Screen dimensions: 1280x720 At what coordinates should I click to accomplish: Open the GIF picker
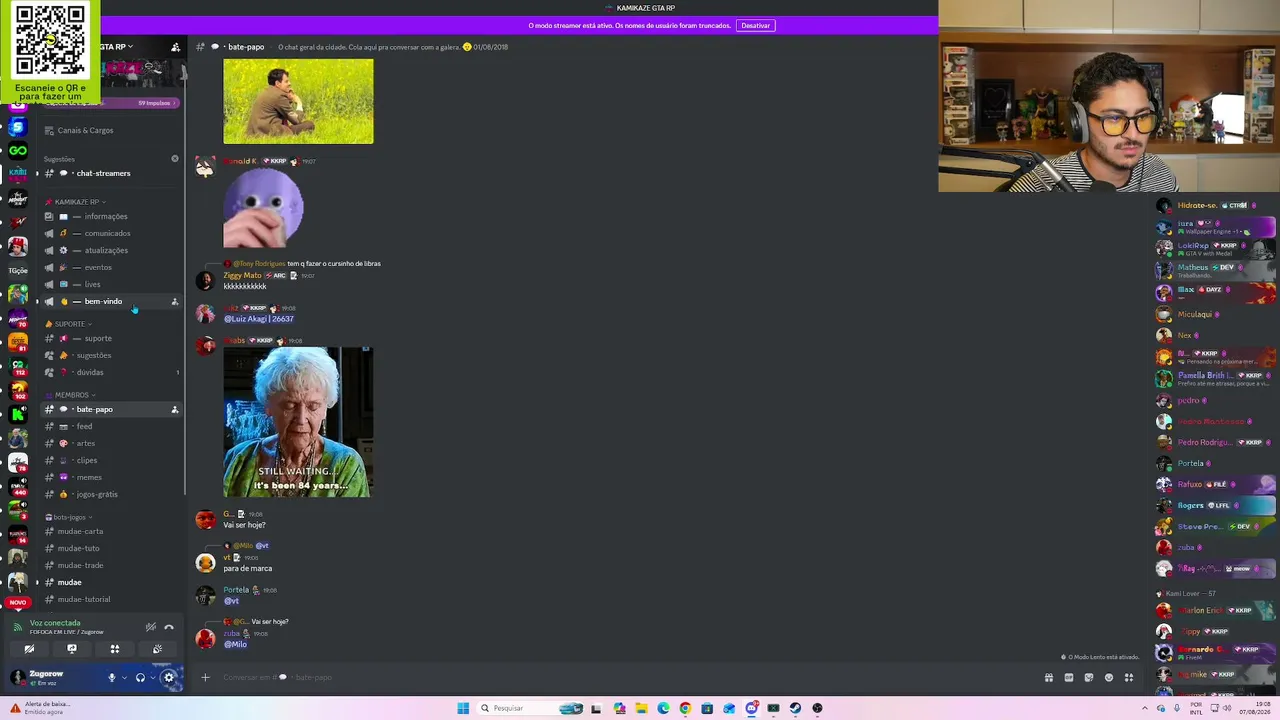click(x=1069, y=677)
